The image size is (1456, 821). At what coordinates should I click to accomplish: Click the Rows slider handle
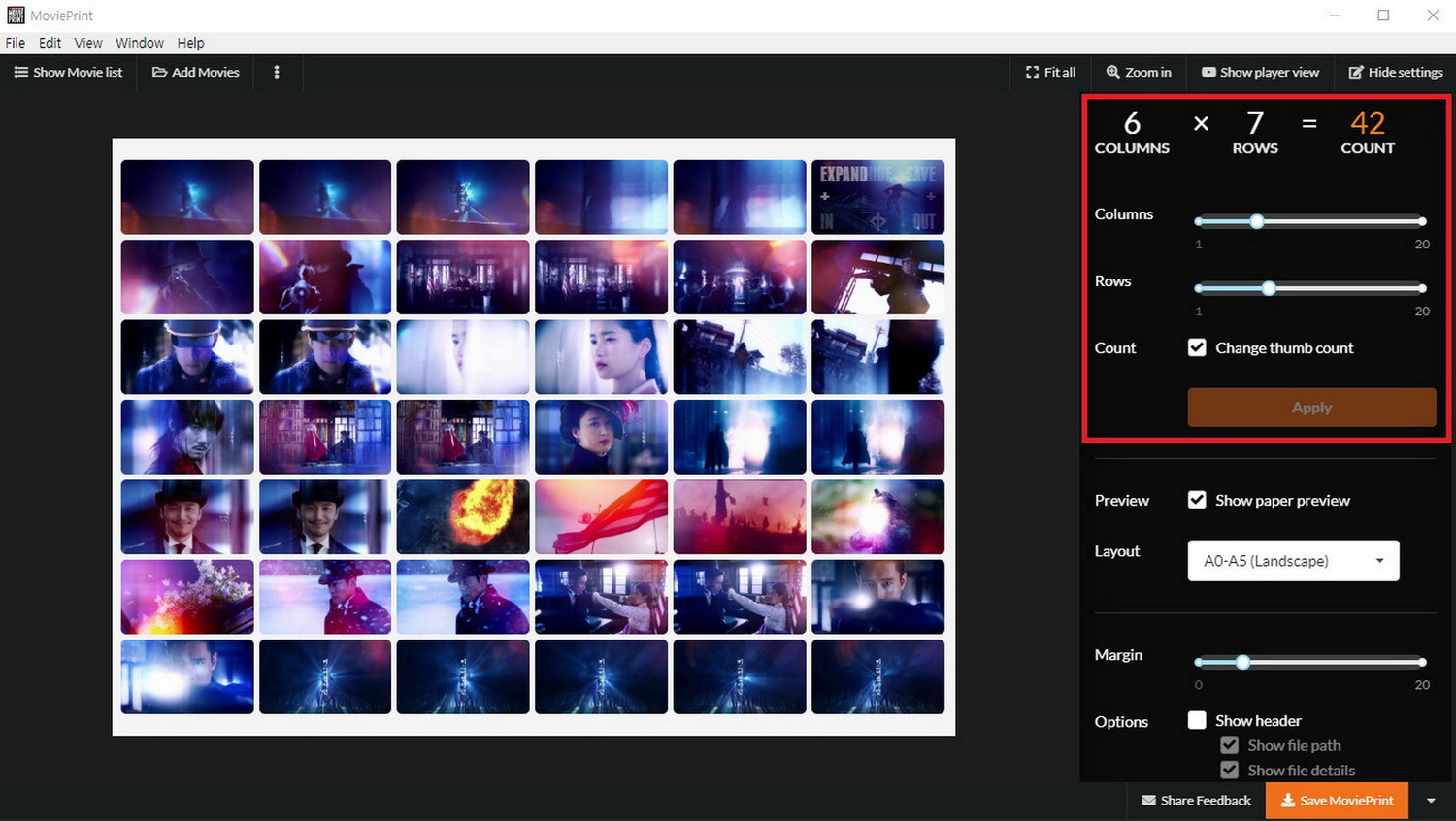[x=1269, y=288]
